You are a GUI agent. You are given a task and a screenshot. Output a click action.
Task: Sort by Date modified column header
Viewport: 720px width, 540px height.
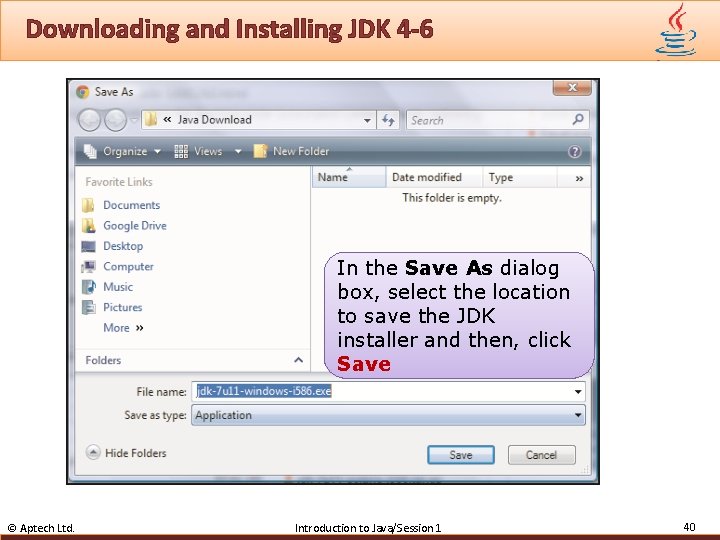pyautogui.click(x=434, y=177)
